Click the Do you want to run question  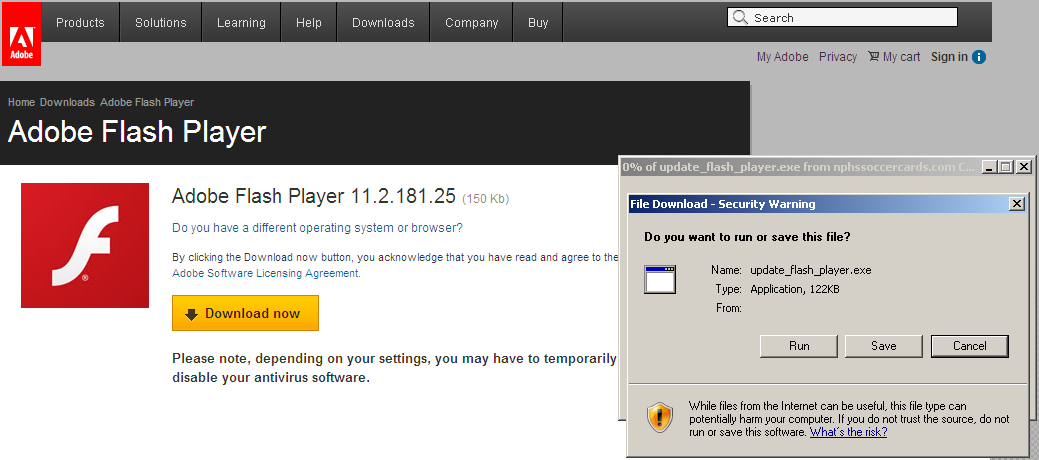[x=747, y=237]
